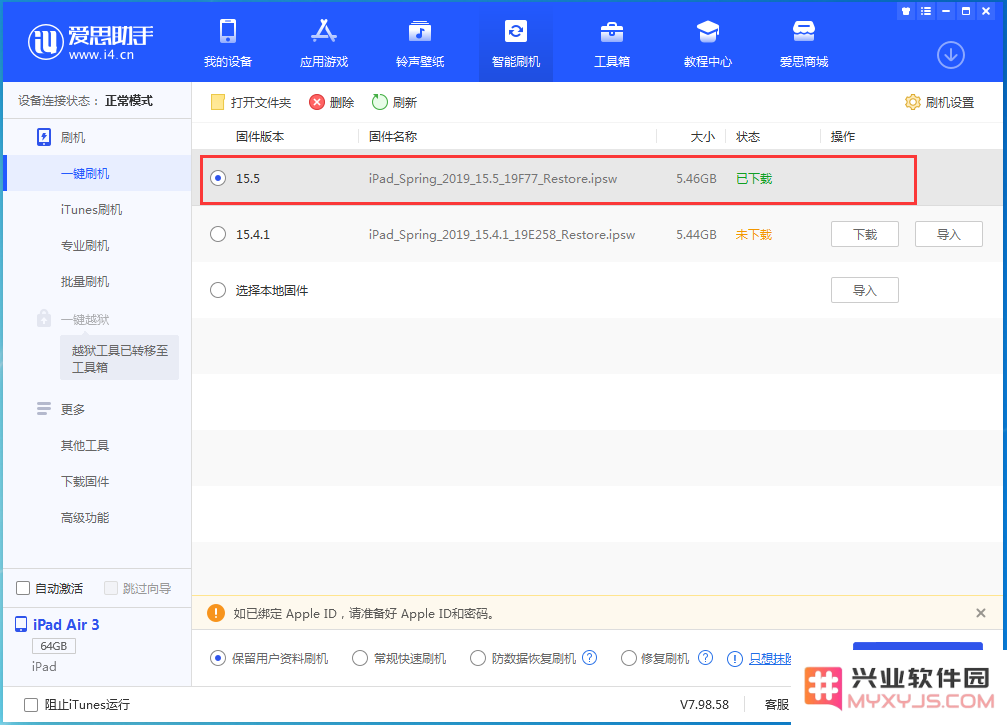Click help icon beside 防数据恢复刷机

click(590, 658)
